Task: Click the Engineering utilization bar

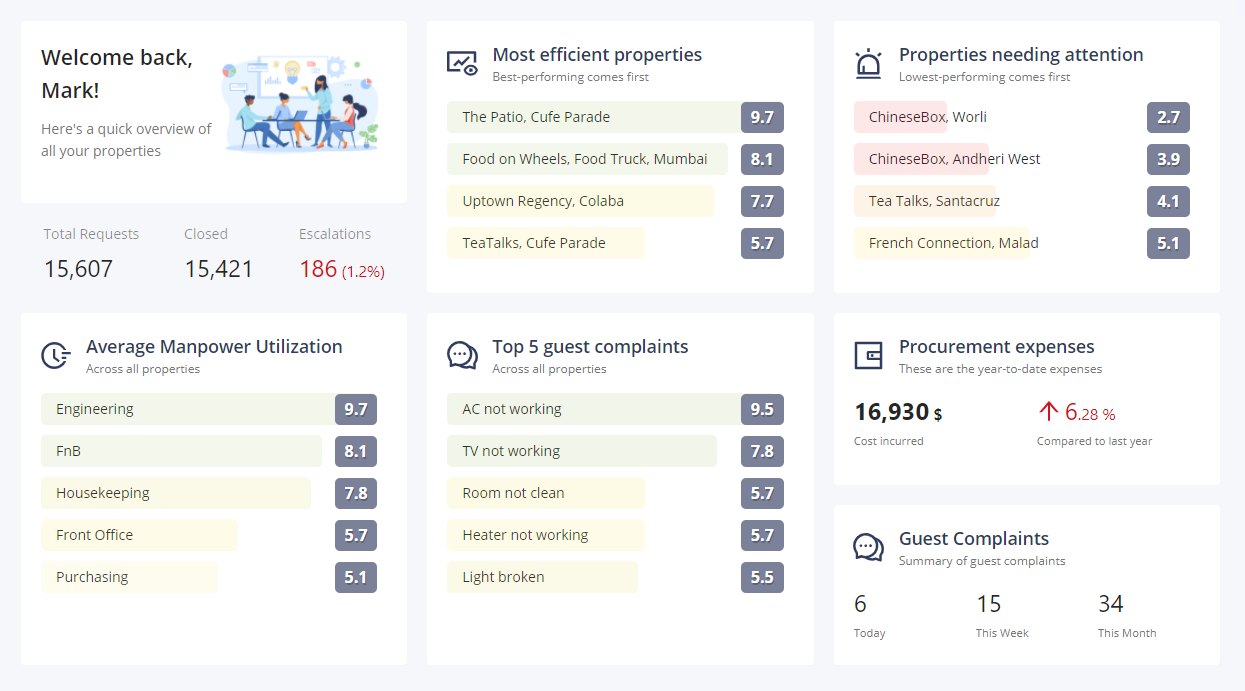Action: point(188,409)
